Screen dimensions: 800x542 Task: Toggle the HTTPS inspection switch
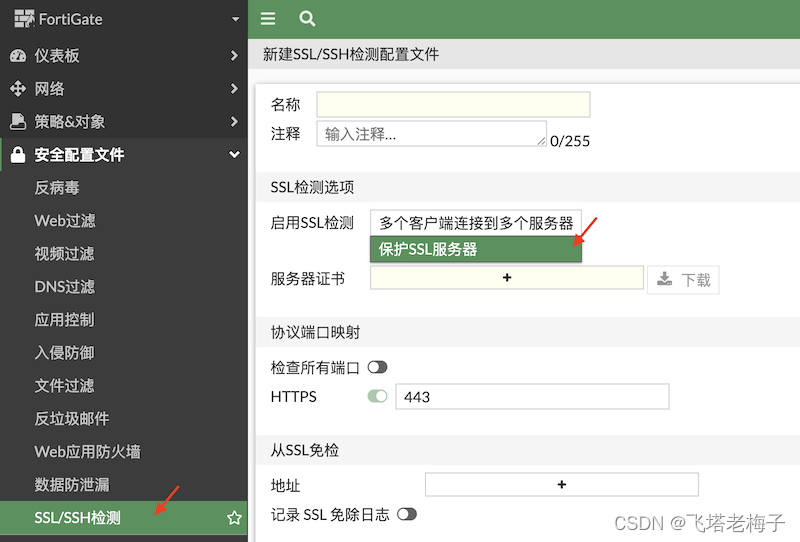(378, 396)
